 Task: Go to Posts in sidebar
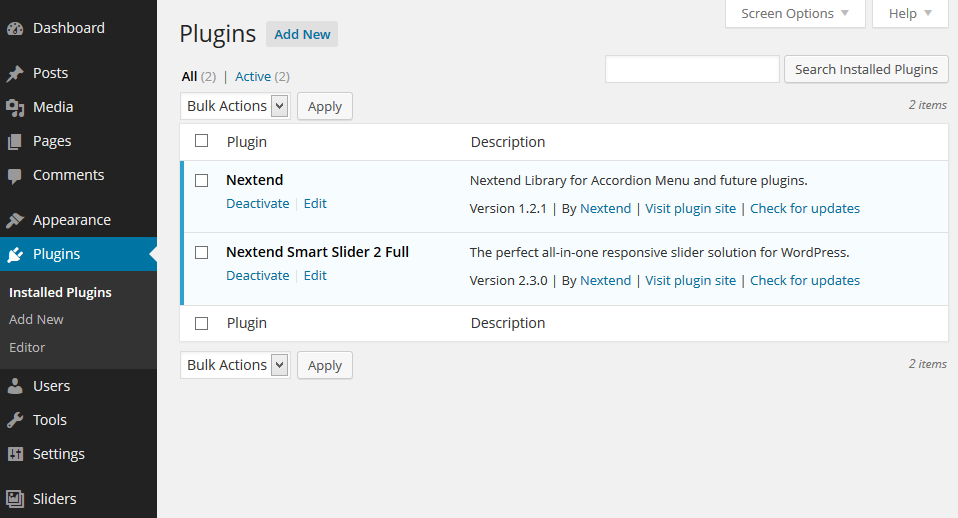[51, 73]
